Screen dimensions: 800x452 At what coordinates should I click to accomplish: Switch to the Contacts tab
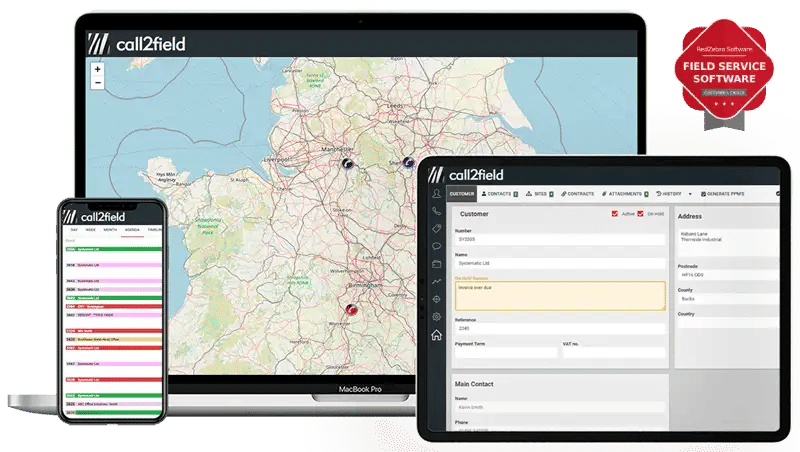(499, 194)
